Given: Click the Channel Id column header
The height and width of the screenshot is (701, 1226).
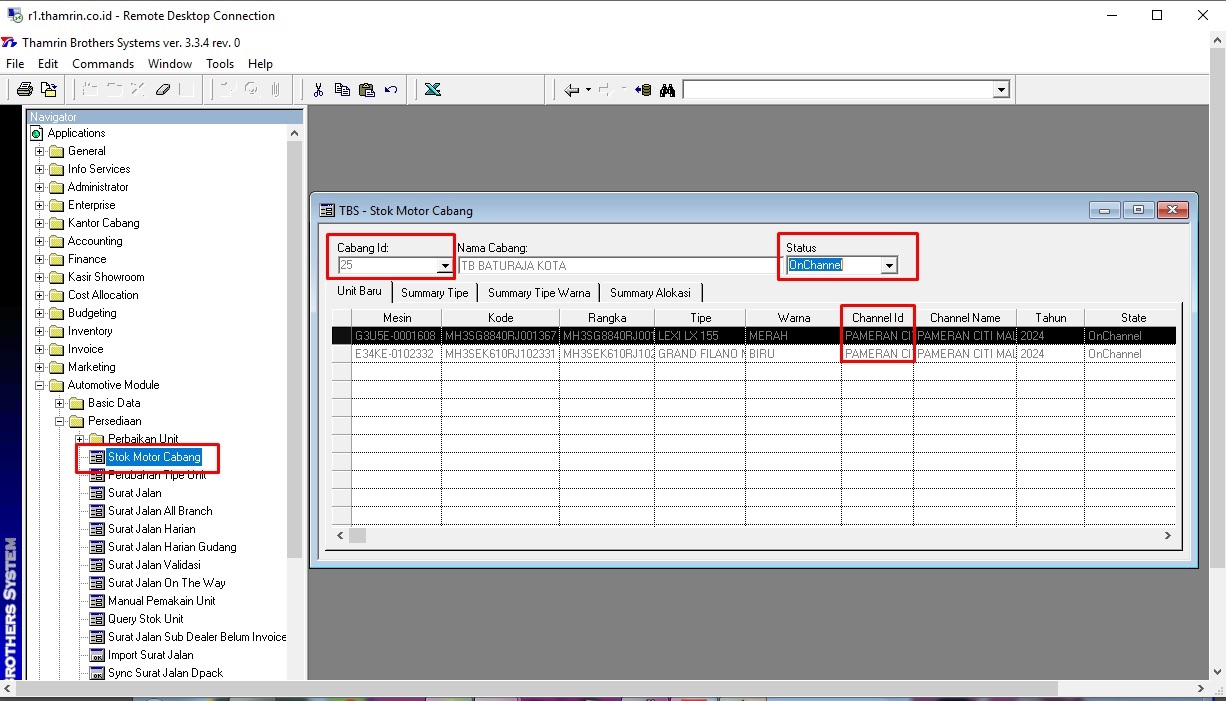Looking at the screenshot, I should point(877,318).
